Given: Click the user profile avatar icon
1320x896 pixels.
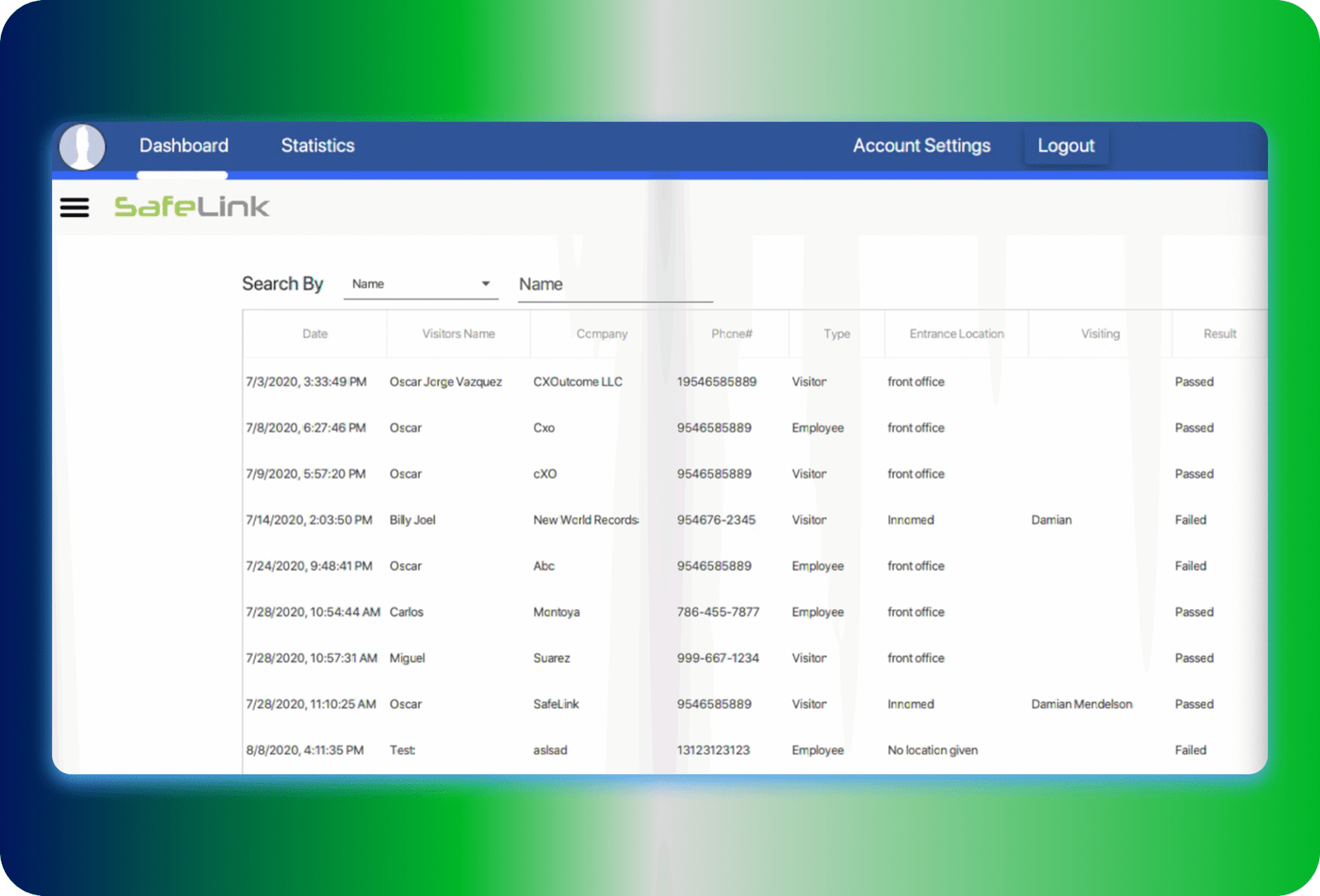Looking at the screenshot, I should pyautogui.click(x=82, y=147).
